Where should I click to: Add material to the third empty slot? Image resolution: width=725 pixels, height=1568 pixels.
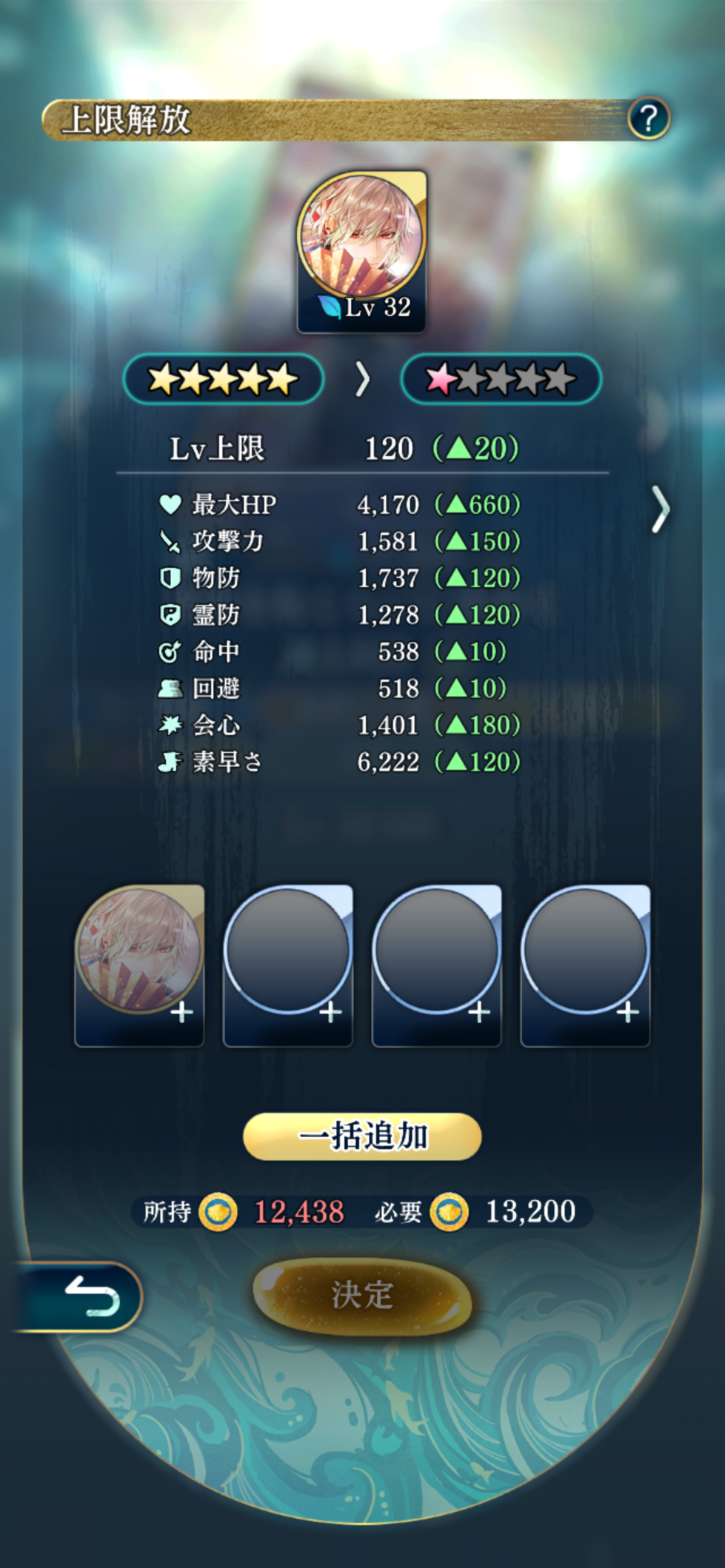click(437, 965)
